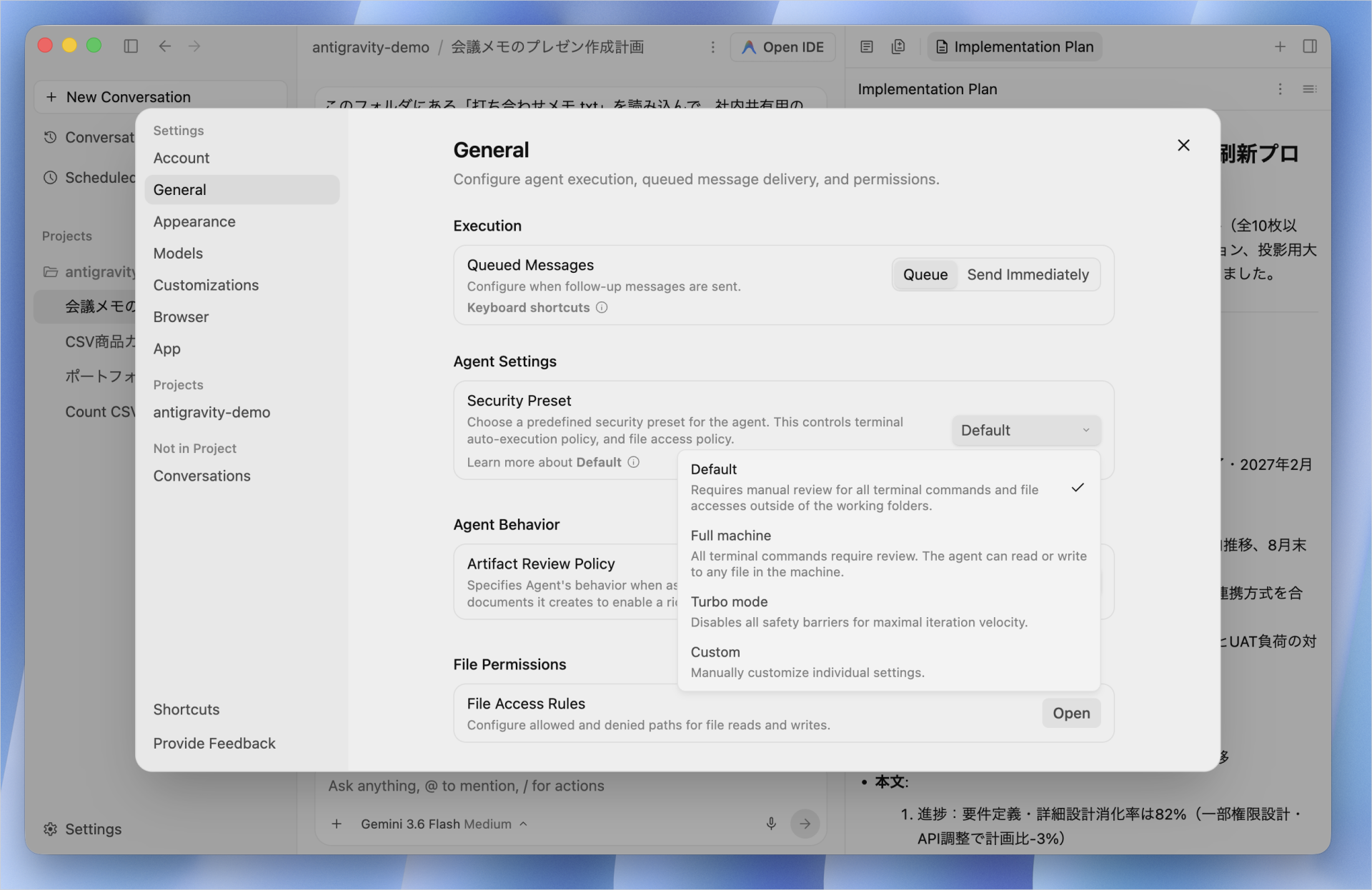
Task: Set Queued Messages to Queue
Action: pos(925,275)
